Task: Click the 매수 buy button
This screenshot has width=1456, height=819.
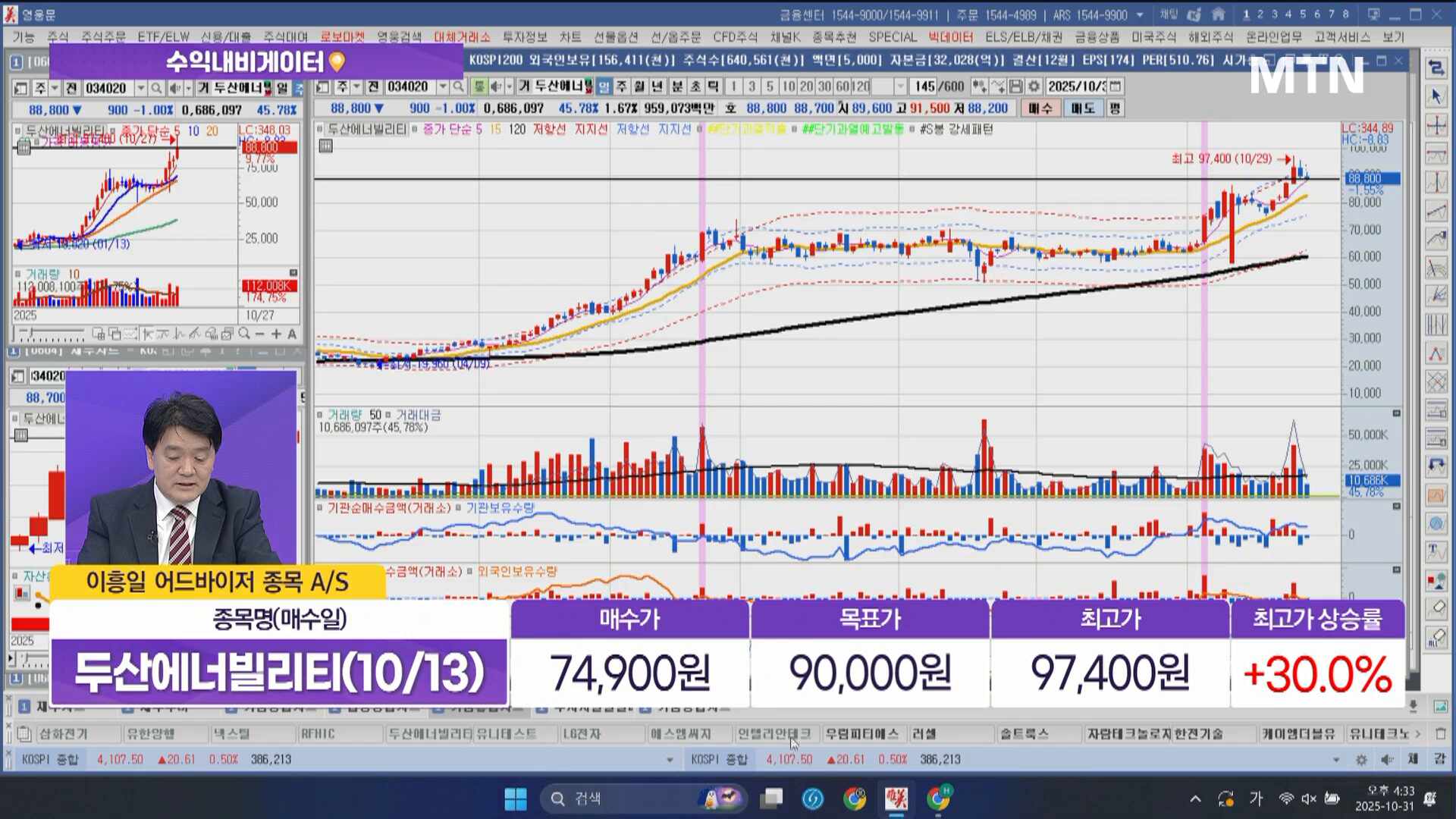Action: tap(1040, 108)
